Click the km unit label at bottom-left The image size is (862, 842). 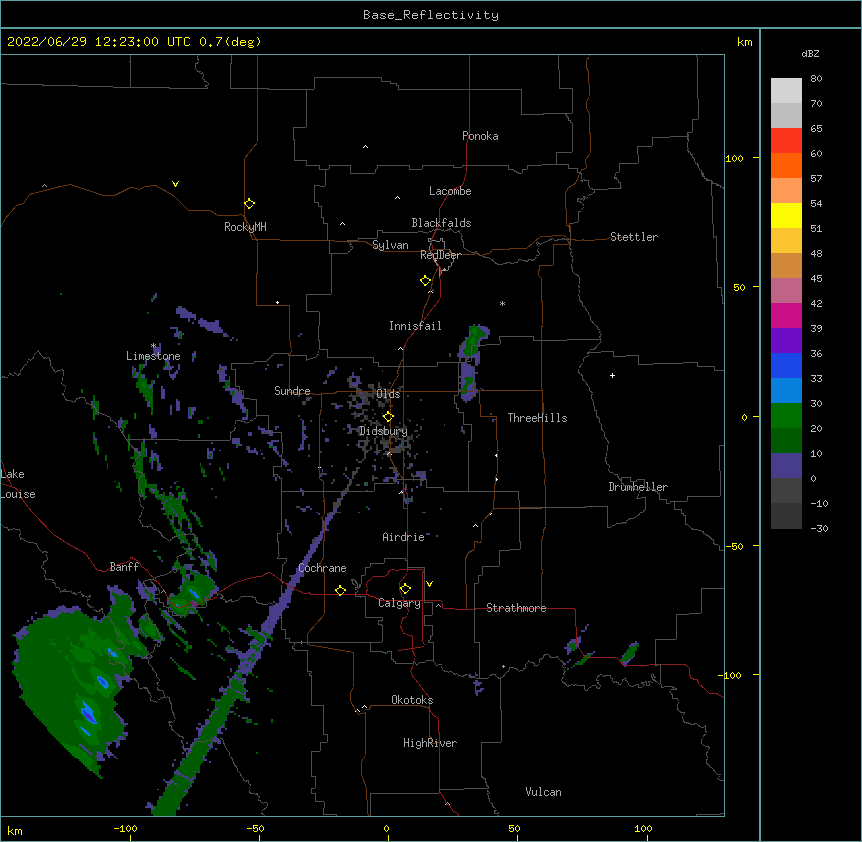(15, 830)
